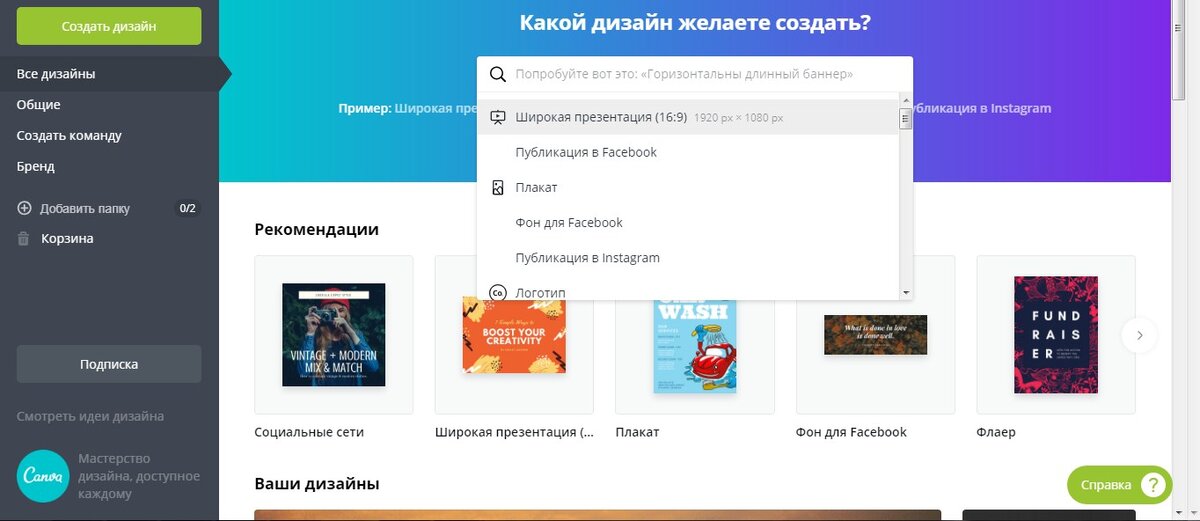
Task: Click the Фон для Facebook caption
Action: 851,432
